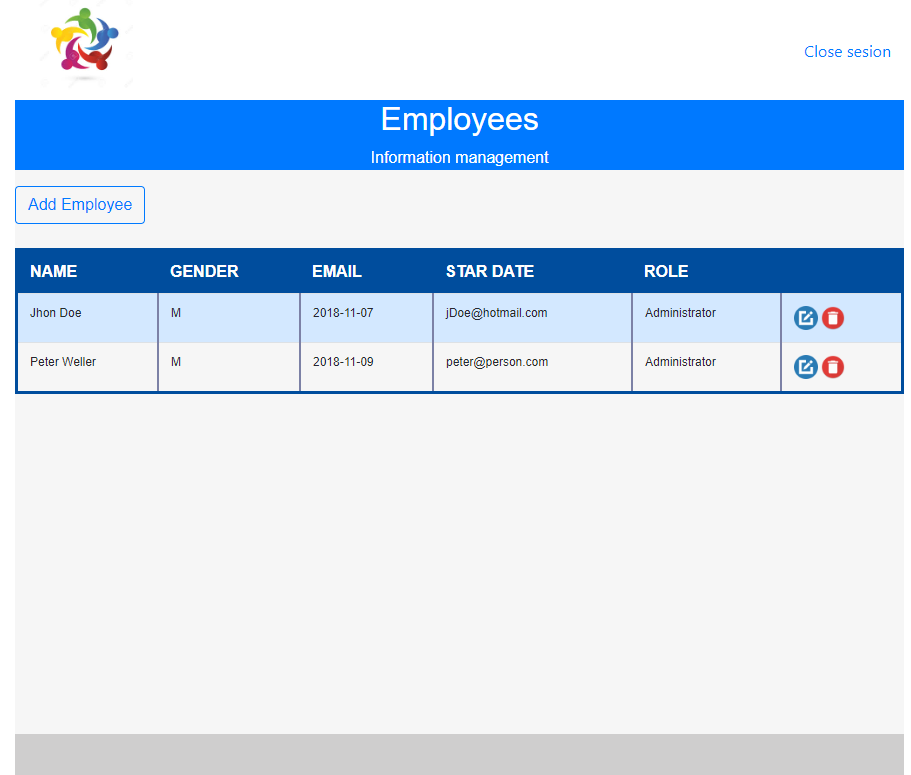
Task: Click the edit icon for Peter Weller
Action: [x=805, y=367]
